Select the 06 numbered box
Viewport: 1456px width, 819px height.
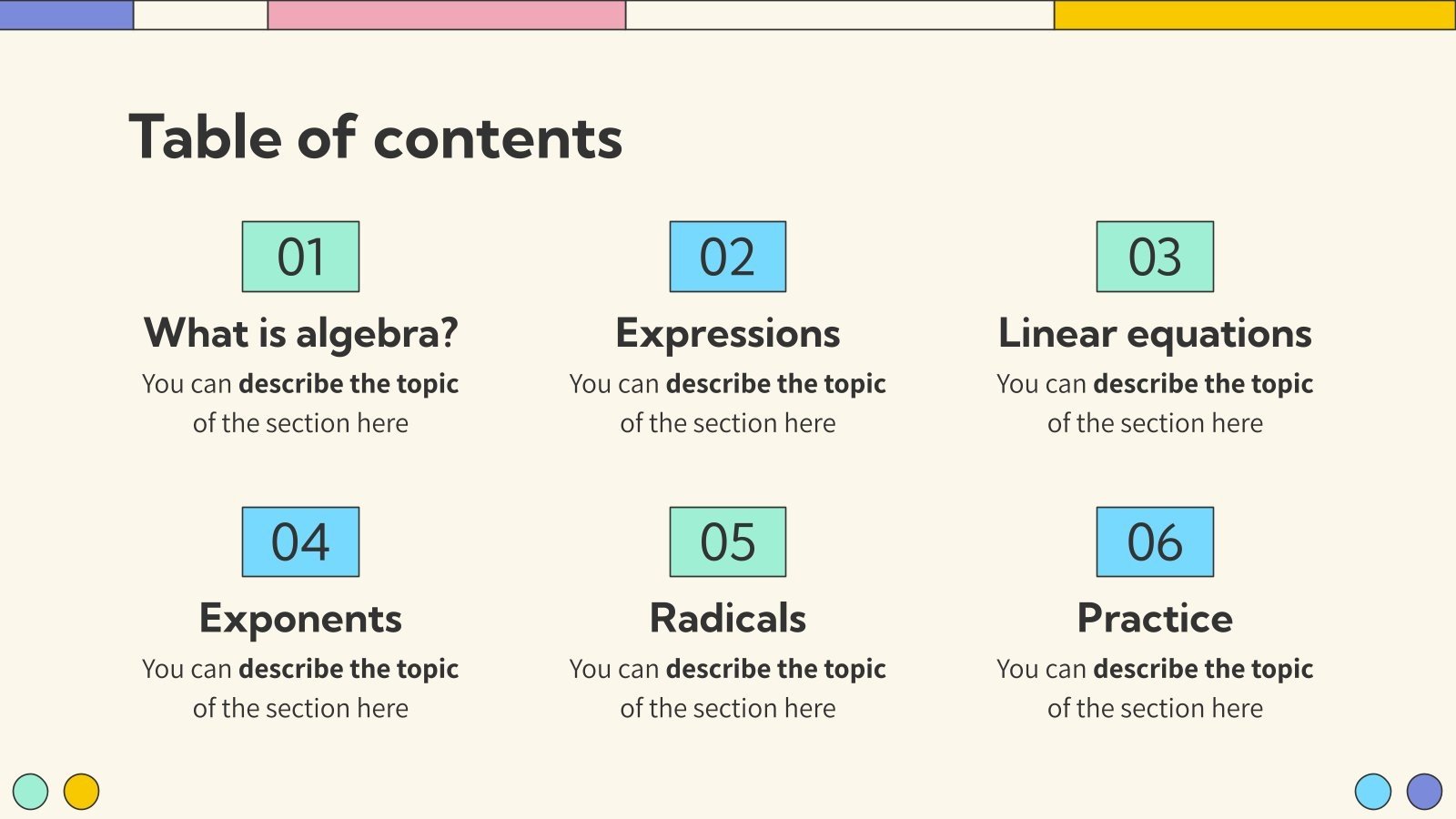pyautogui.click(x=1155, y=542)
